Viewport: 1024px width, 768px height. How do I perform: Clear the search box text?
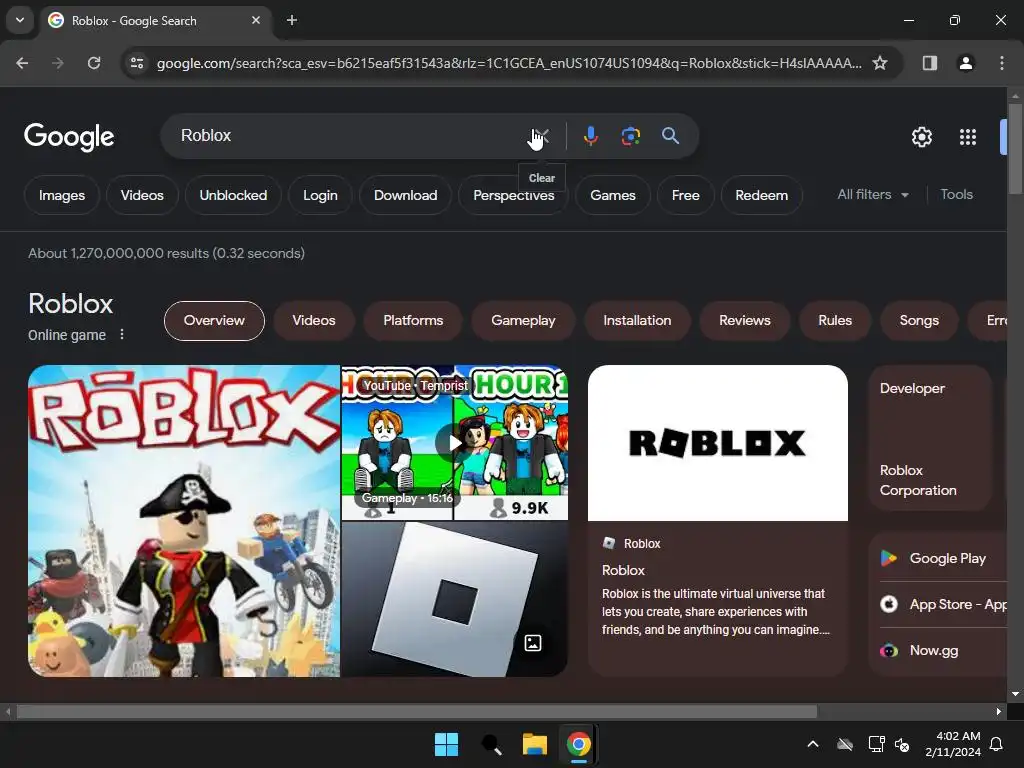540,136
